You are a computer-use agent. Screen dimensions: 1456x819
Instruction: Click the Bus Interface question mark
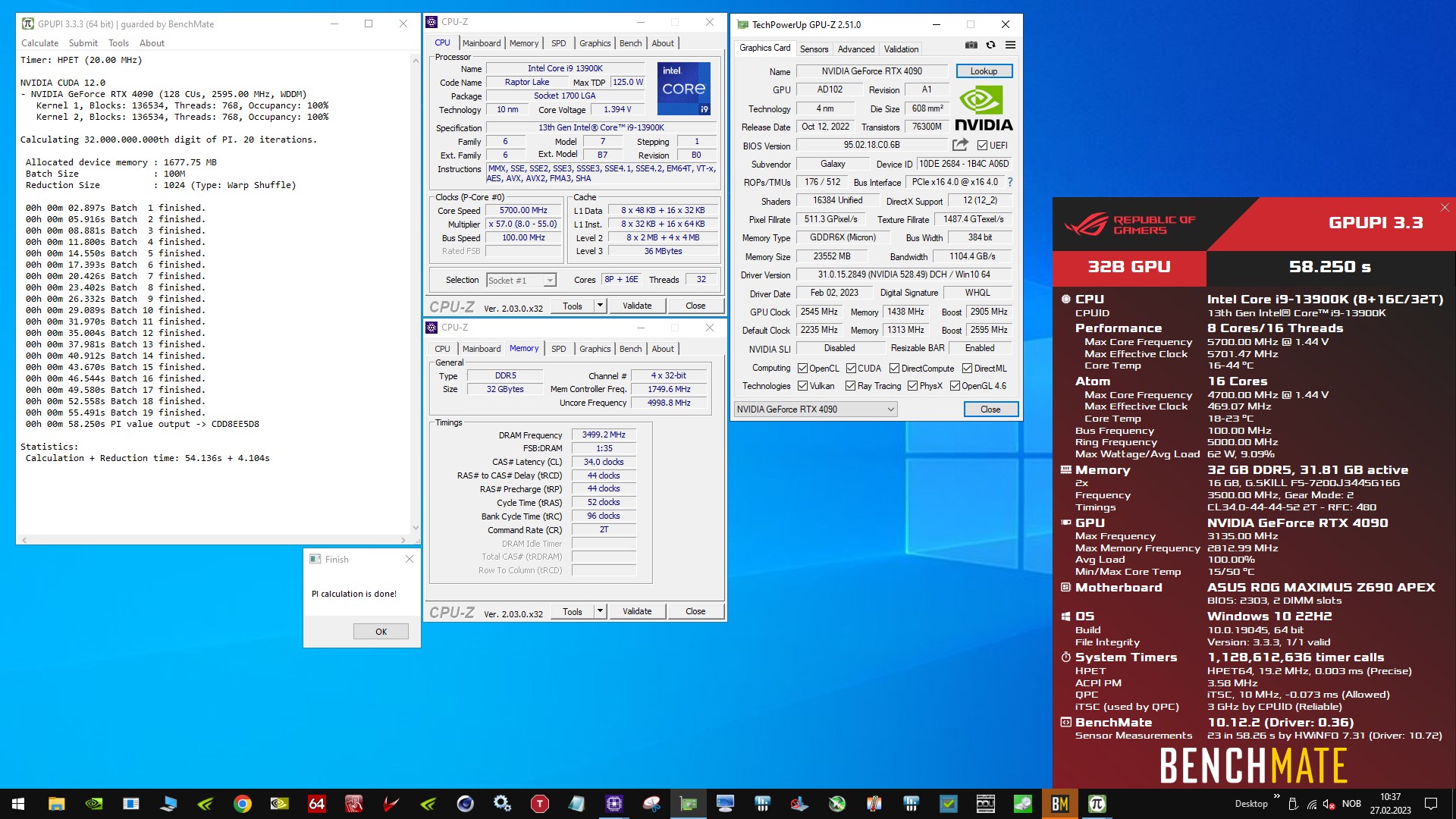[x=1010, y=183]
